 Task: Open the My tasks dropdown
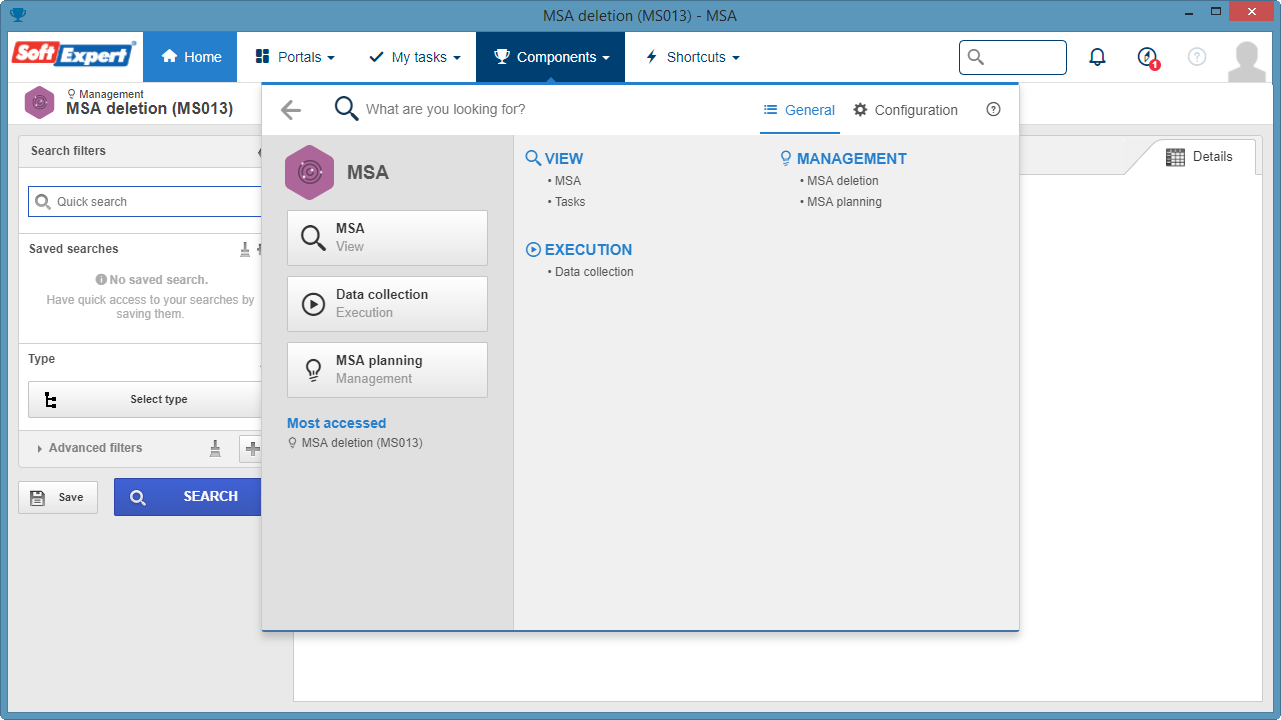[x=415, y=57]
